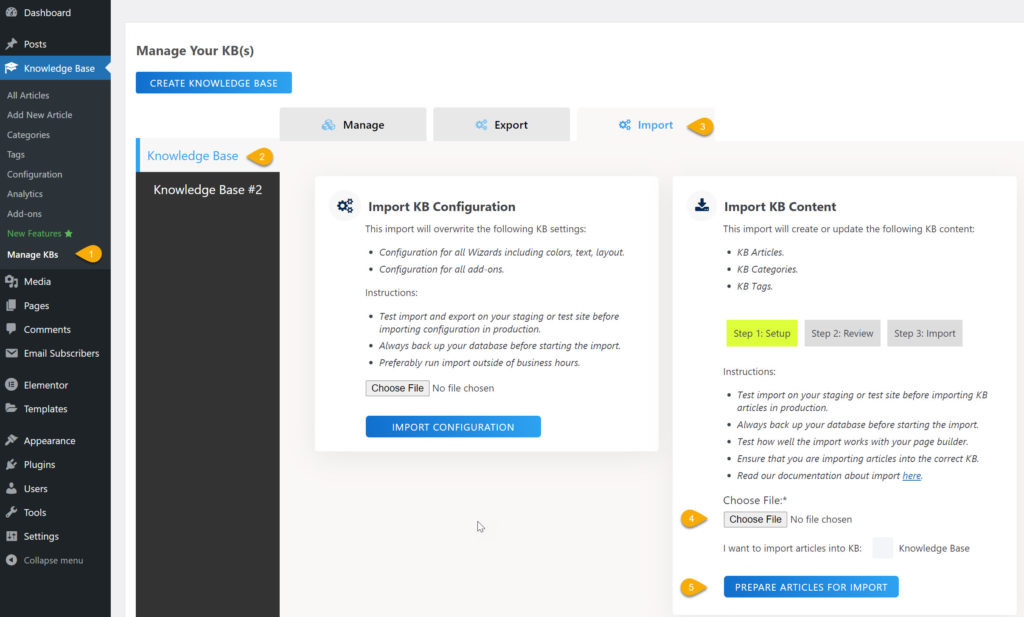1024x617 pixels.
Task: Click Choose File under Import KB Content
Action: click(x=755, y=519)
